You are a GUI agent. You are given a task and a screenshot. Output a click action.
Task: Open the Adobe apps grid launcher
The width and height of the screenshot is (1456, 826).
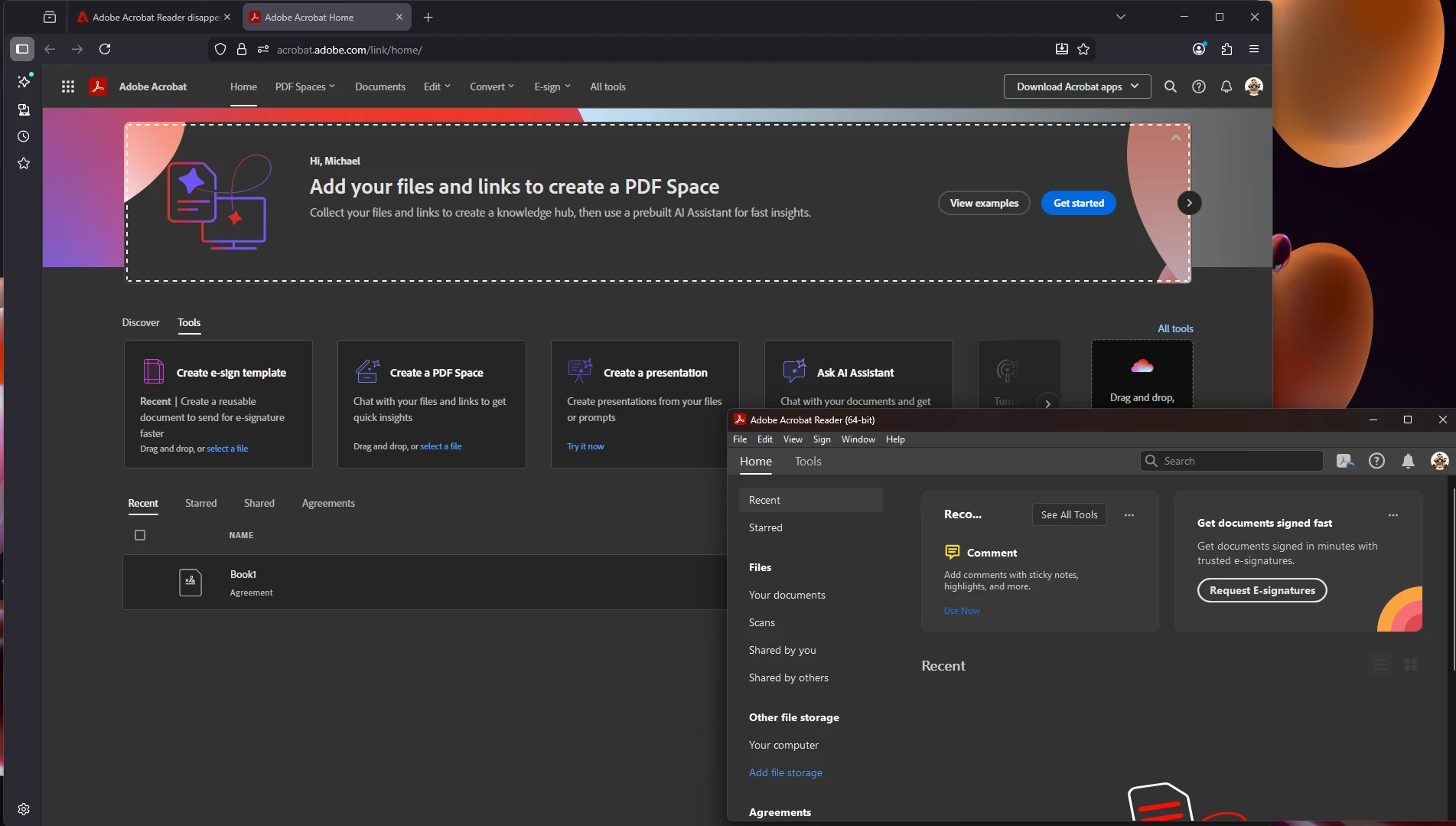pos(68,87)
